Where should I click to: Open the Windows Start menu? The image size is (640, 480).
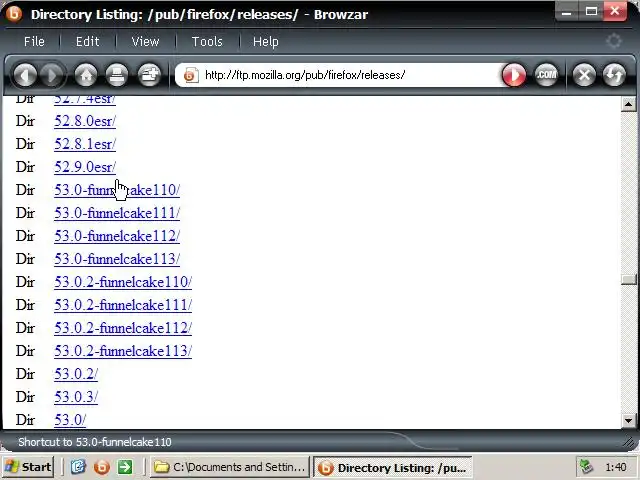point(28,467)
